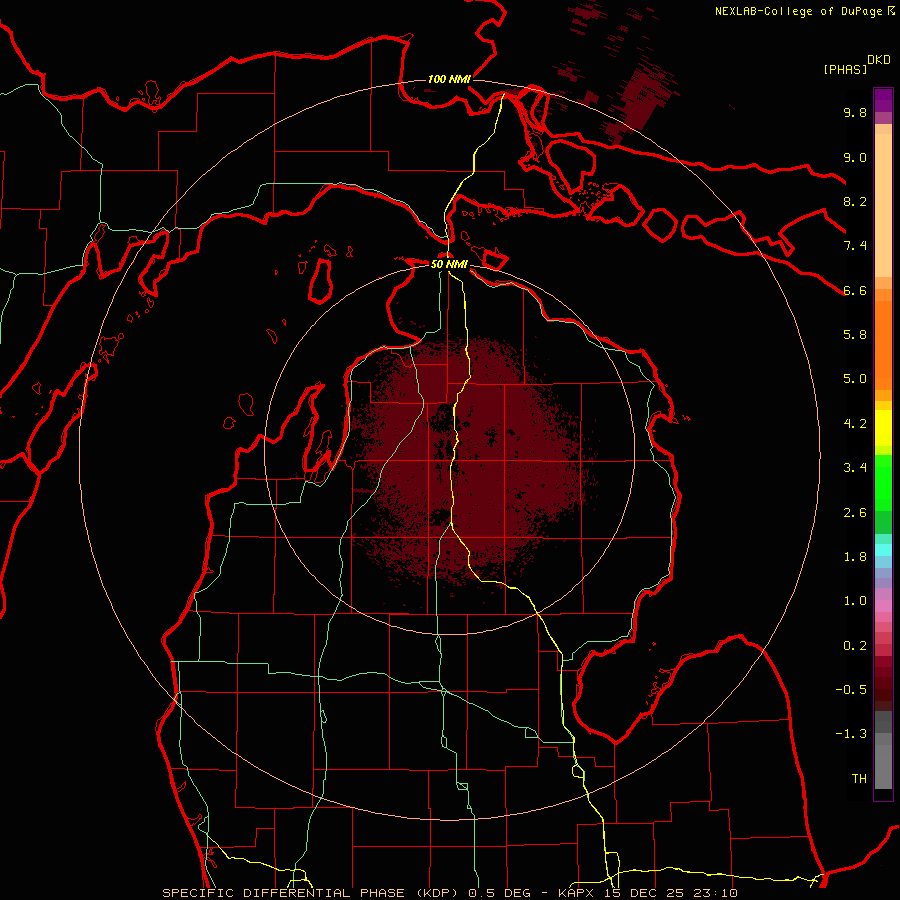Click the 6.6 scale value
Image resolution: width=900 pixels, height=900 pixels.
(x=855, y=290)
